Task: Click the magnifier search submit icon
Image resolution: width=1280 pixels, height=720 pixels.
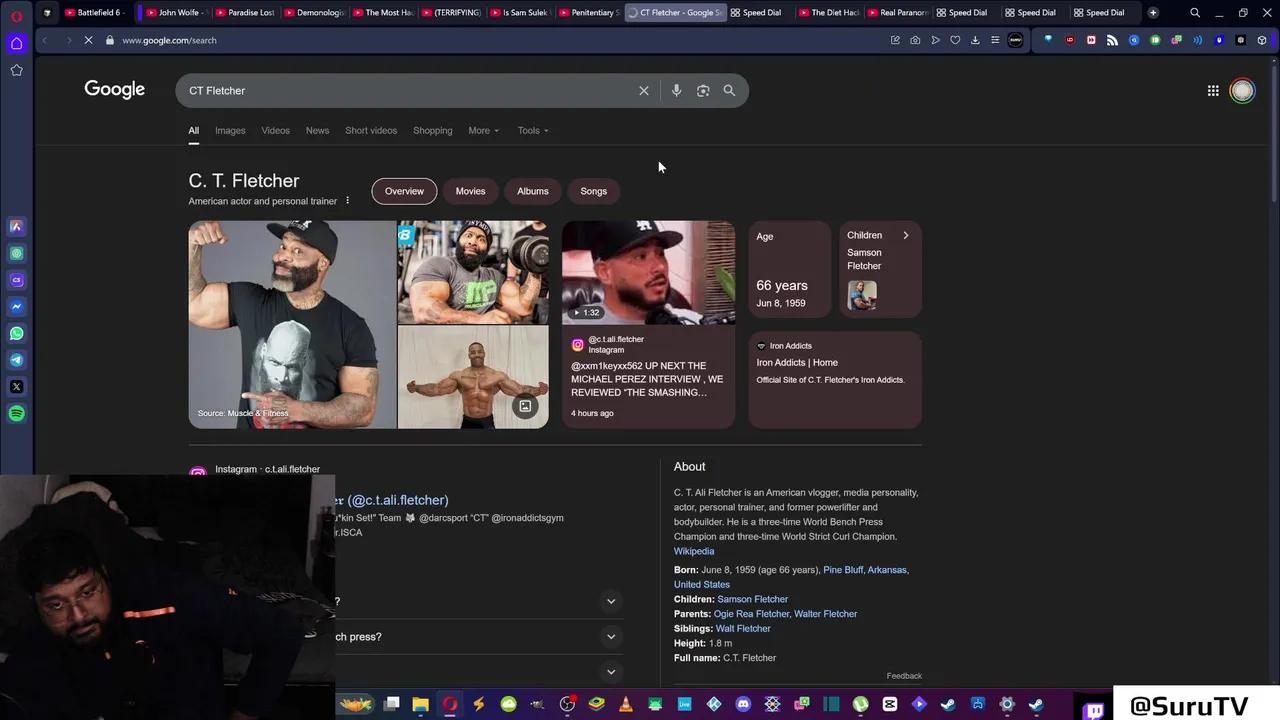Action: 729,91
